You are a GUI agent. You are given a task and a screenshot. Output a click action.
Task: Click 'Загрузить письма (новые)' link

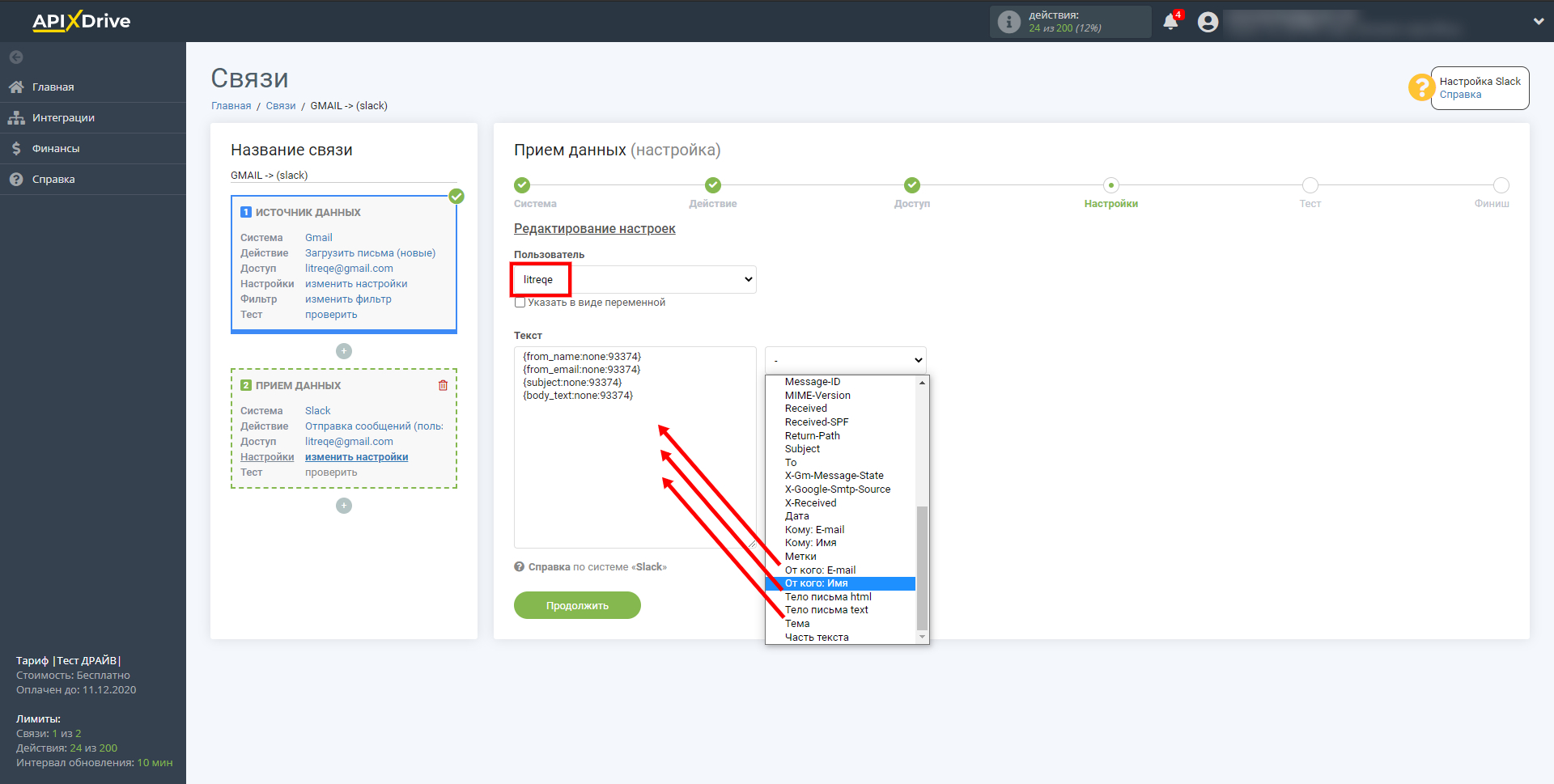click(370, 253)
